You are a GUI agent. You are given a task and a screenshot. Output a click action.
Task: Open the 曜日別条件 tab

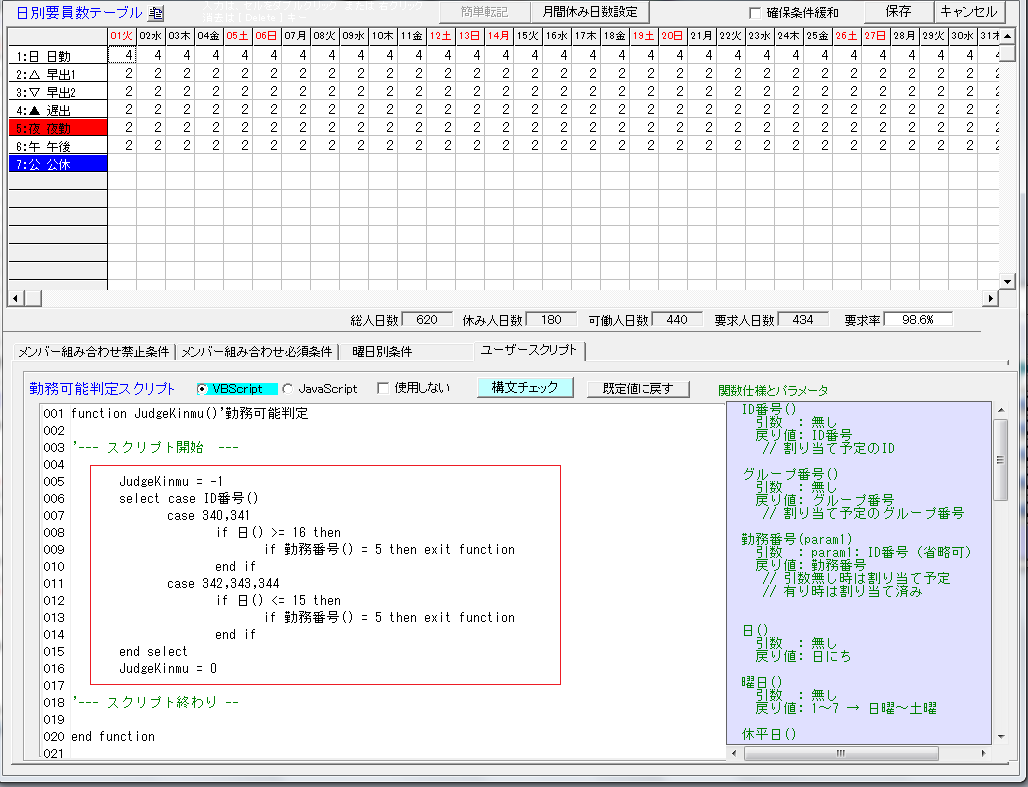point(382,352)
